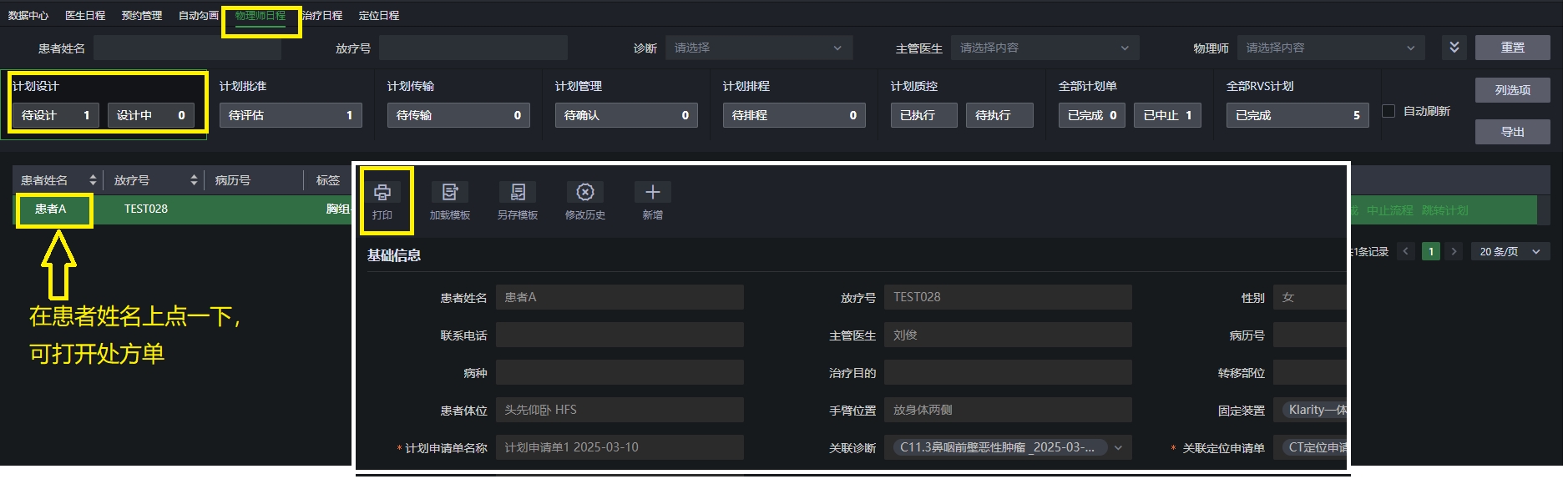Switch to the 数据中心 tab

coord(28,16)
